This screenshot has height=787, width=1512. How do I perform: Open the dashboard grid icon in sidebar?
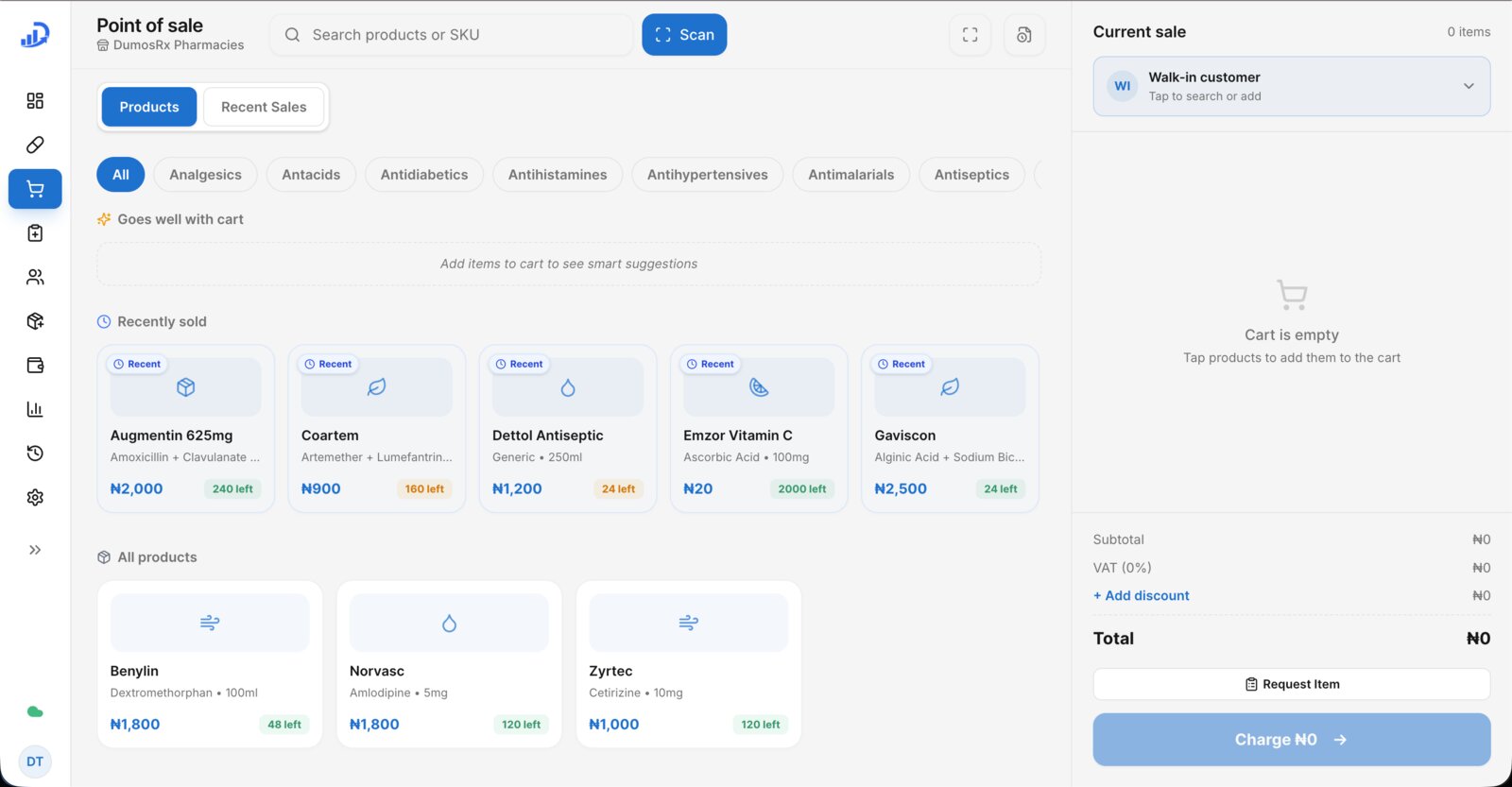coord(35,101)
